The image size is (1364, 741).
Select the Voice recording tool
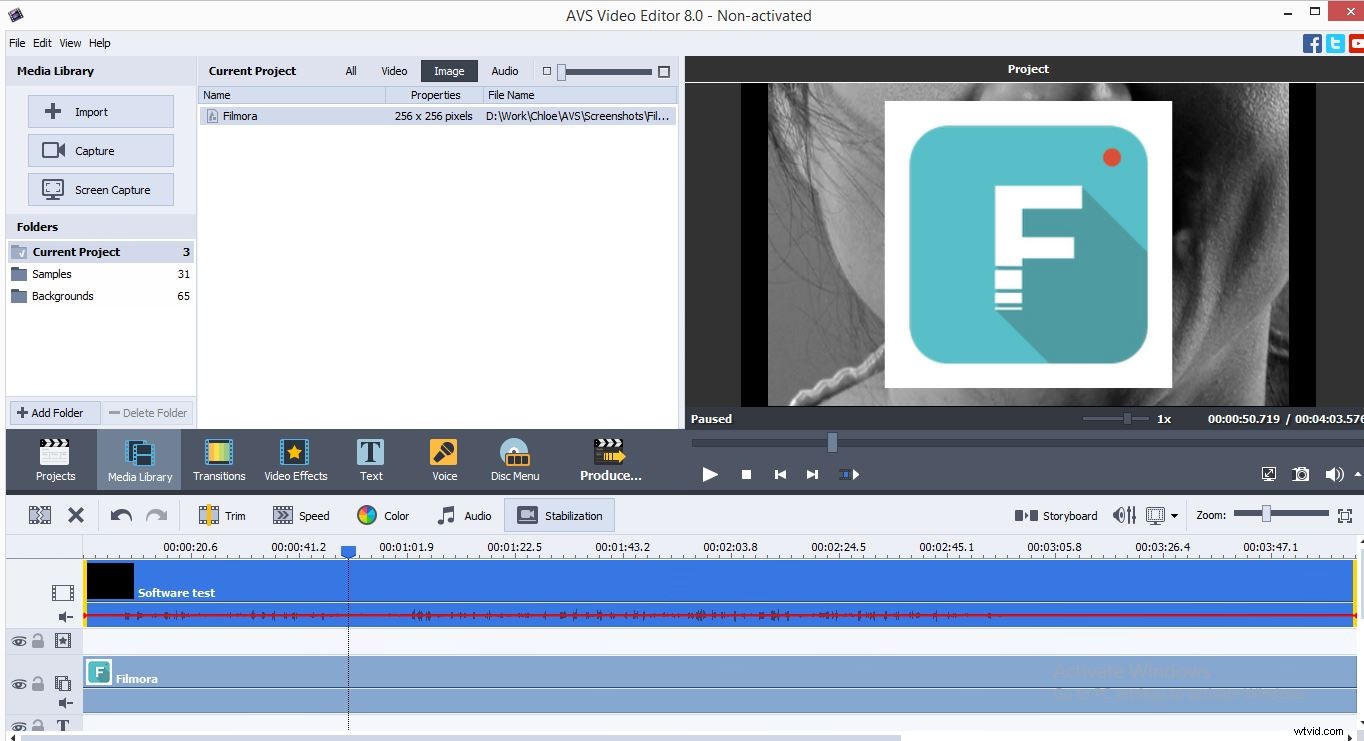[443, 459]
